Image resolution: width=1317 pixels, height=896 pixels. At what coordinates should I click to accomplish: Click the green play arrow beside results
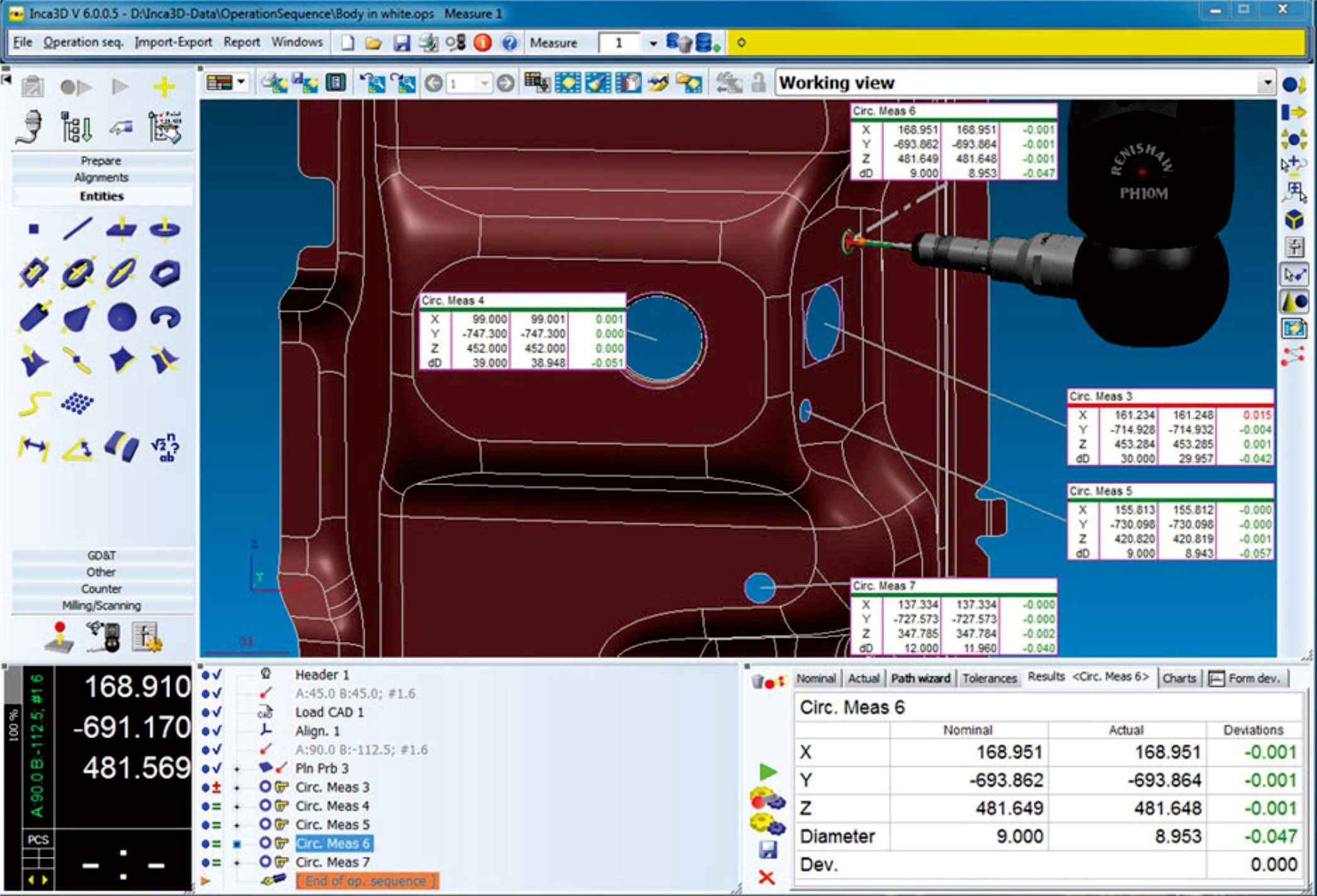pos(767,771)
